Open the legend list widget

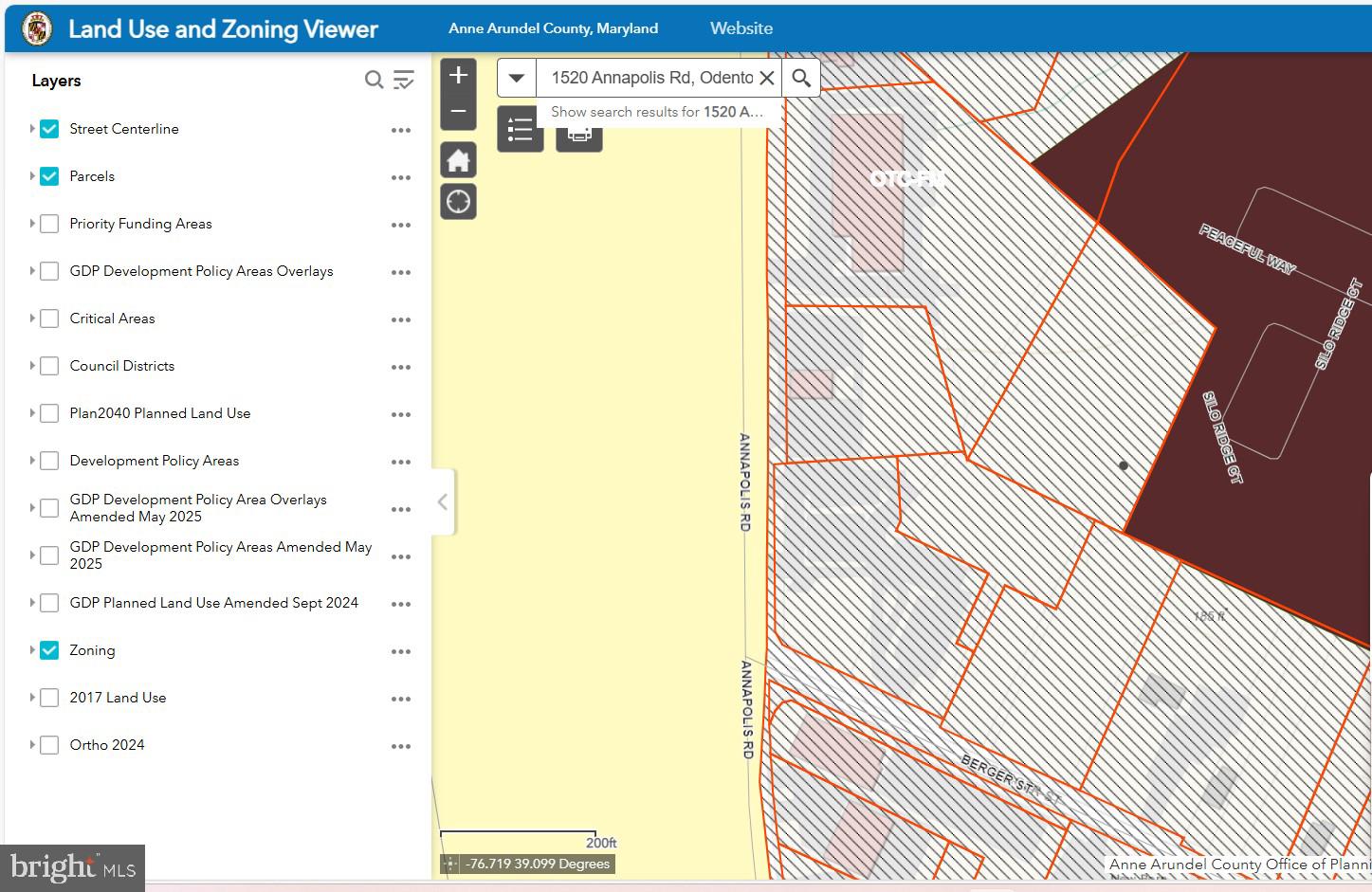tap(521, 130)
